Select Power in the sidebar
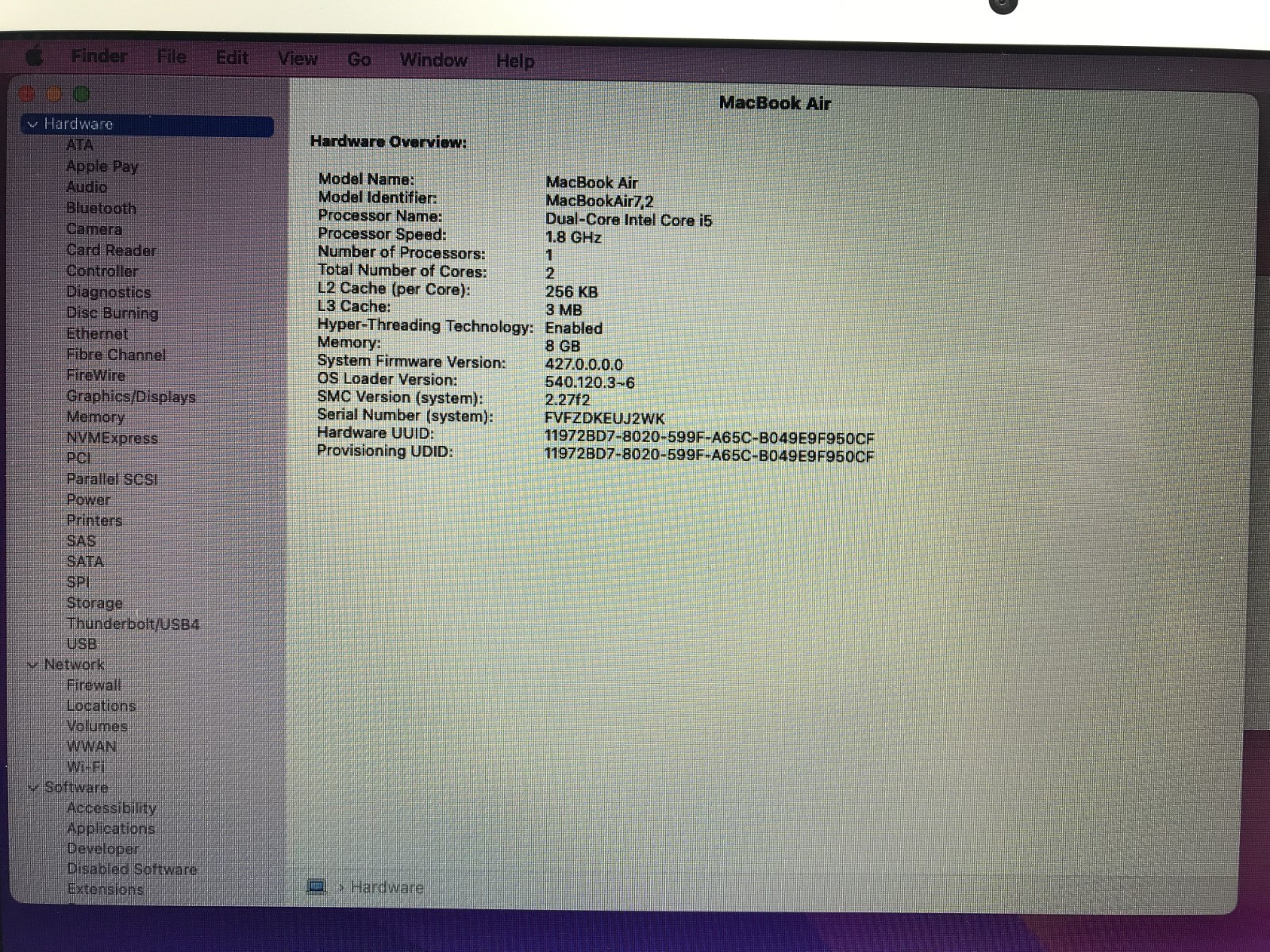The width and height of the screenshot is (1270, 952). 88,500
